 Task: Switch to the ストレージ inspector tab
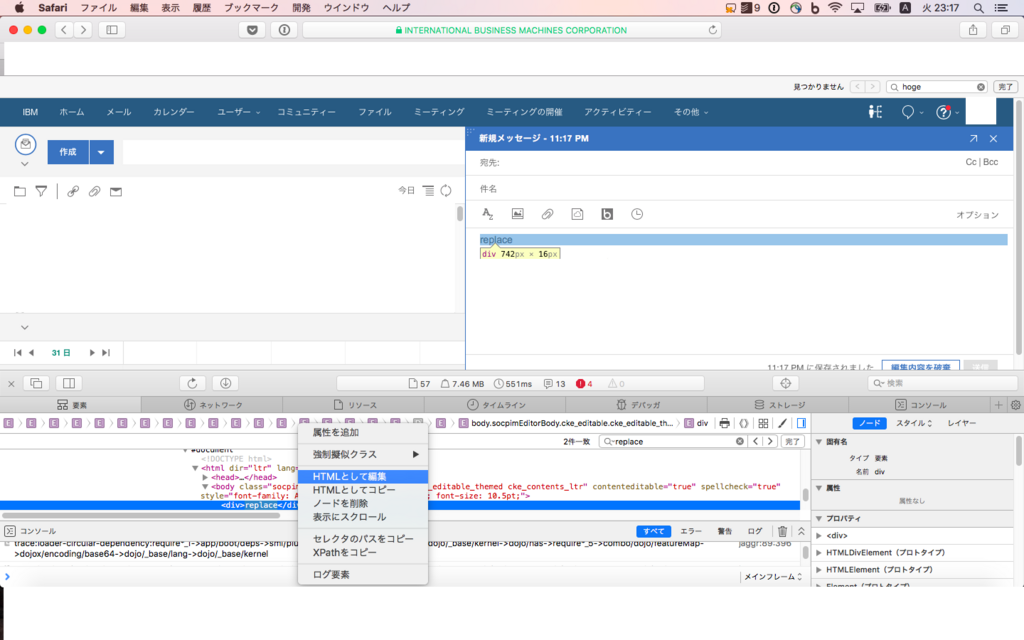point(778,405)
